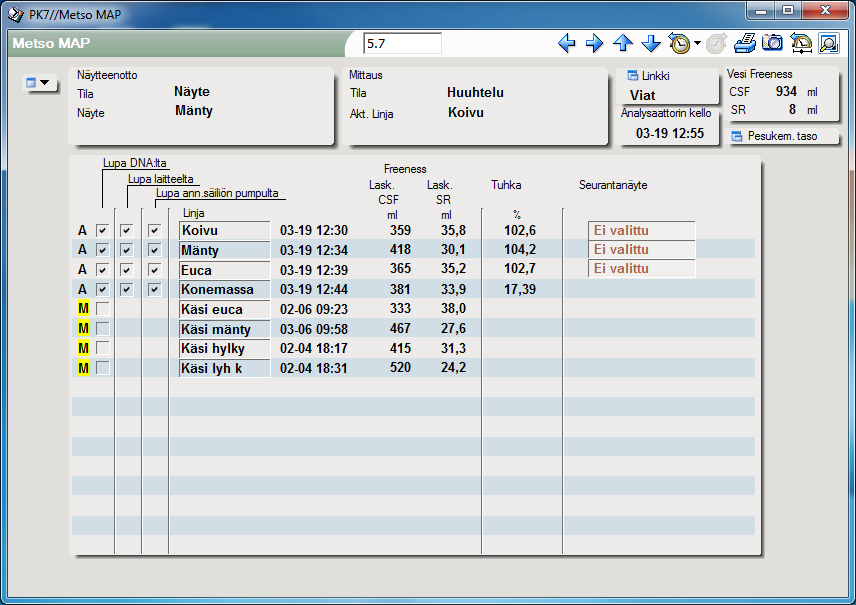Click the page number field showing 5.7
Screen dimensions: 856x605
[x=402, y=44]
